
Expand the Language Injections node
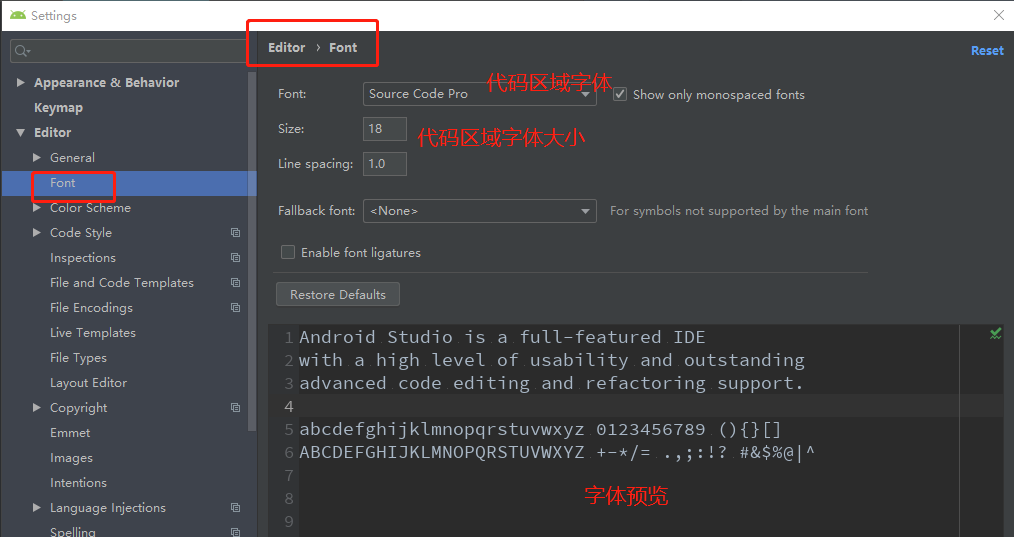coord(37,508)
